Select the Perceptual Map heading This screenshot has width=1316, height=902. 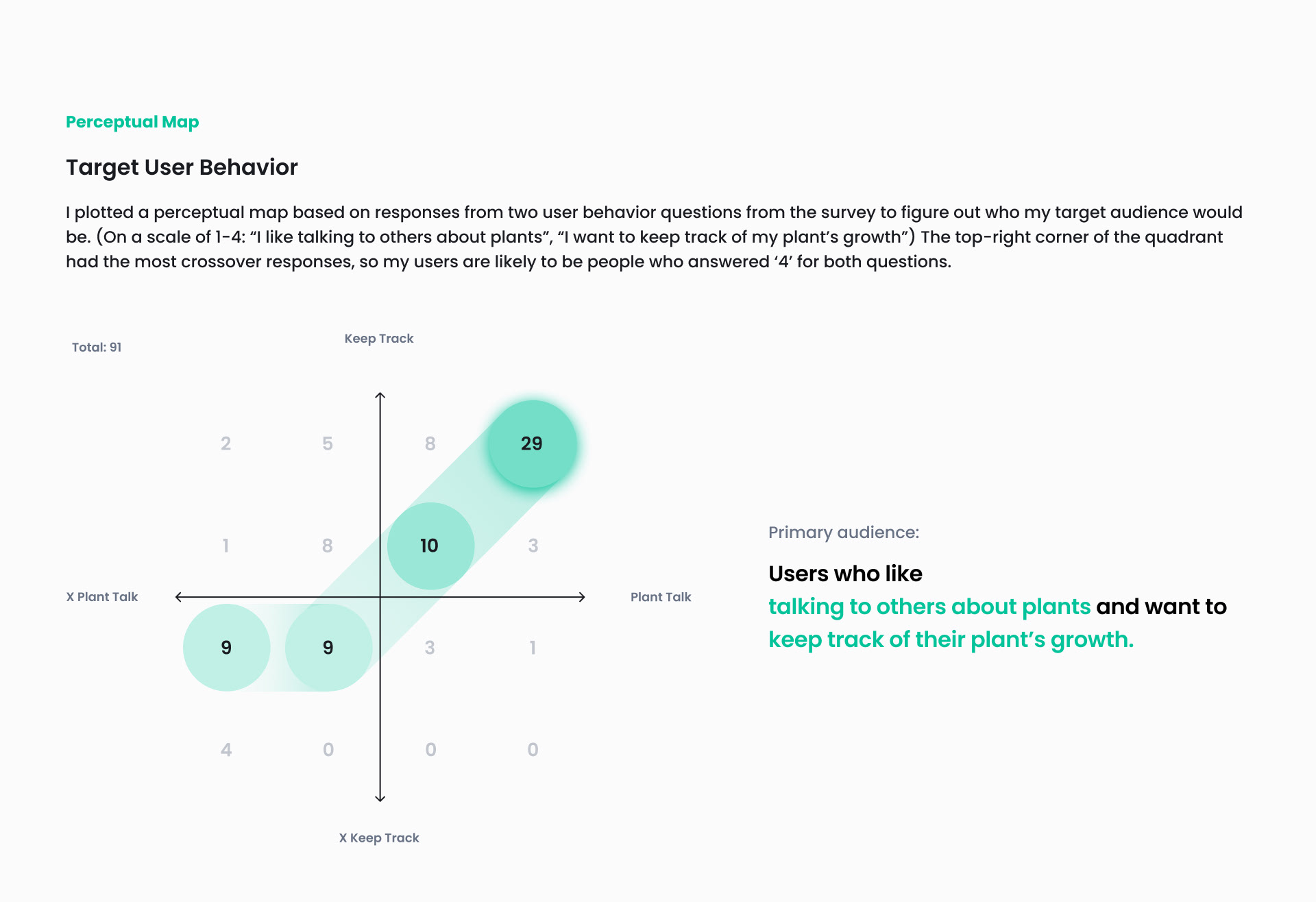tap(132, 122)
